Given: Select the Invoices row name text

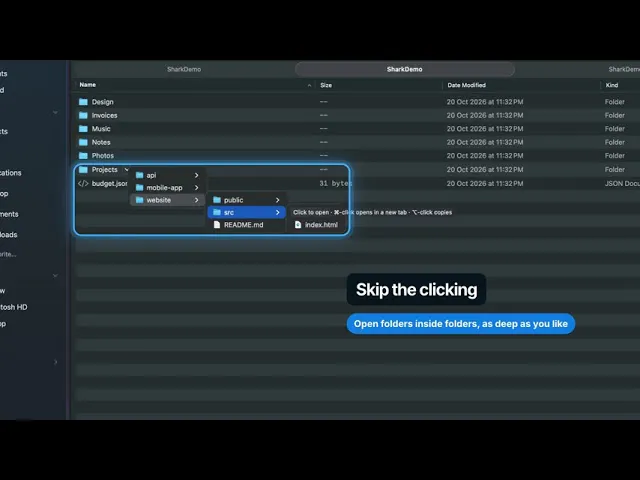Looking at the screenshot, I should click(104, 115).
